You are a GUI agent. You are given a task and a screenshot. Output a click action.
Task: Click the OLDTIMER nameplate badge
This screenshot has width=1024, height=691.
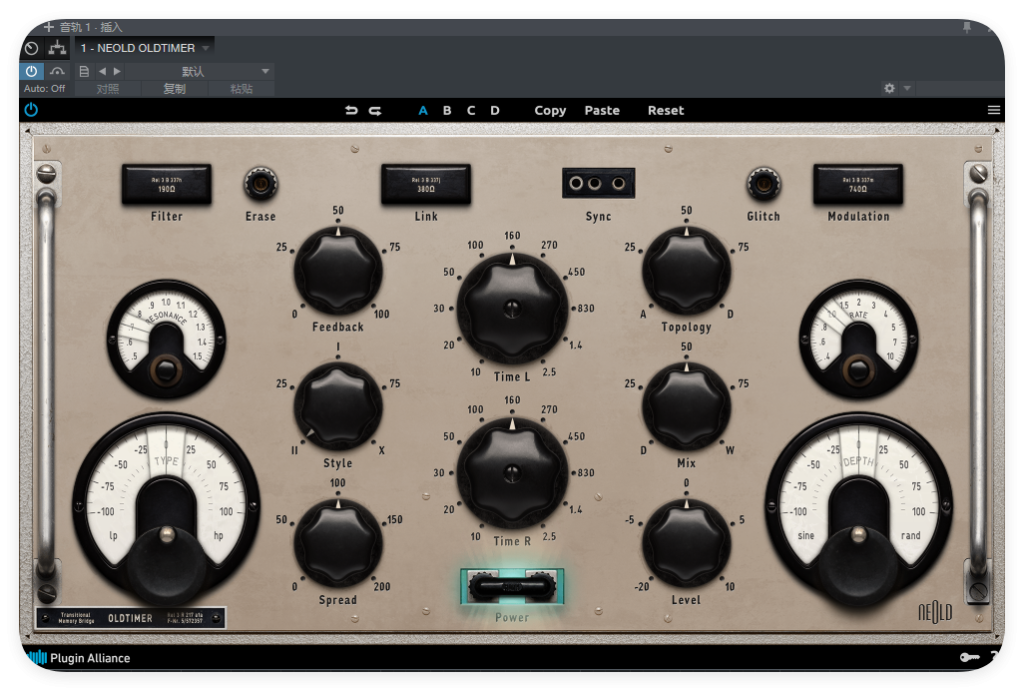pyautogui.click(x=131, y=618)
